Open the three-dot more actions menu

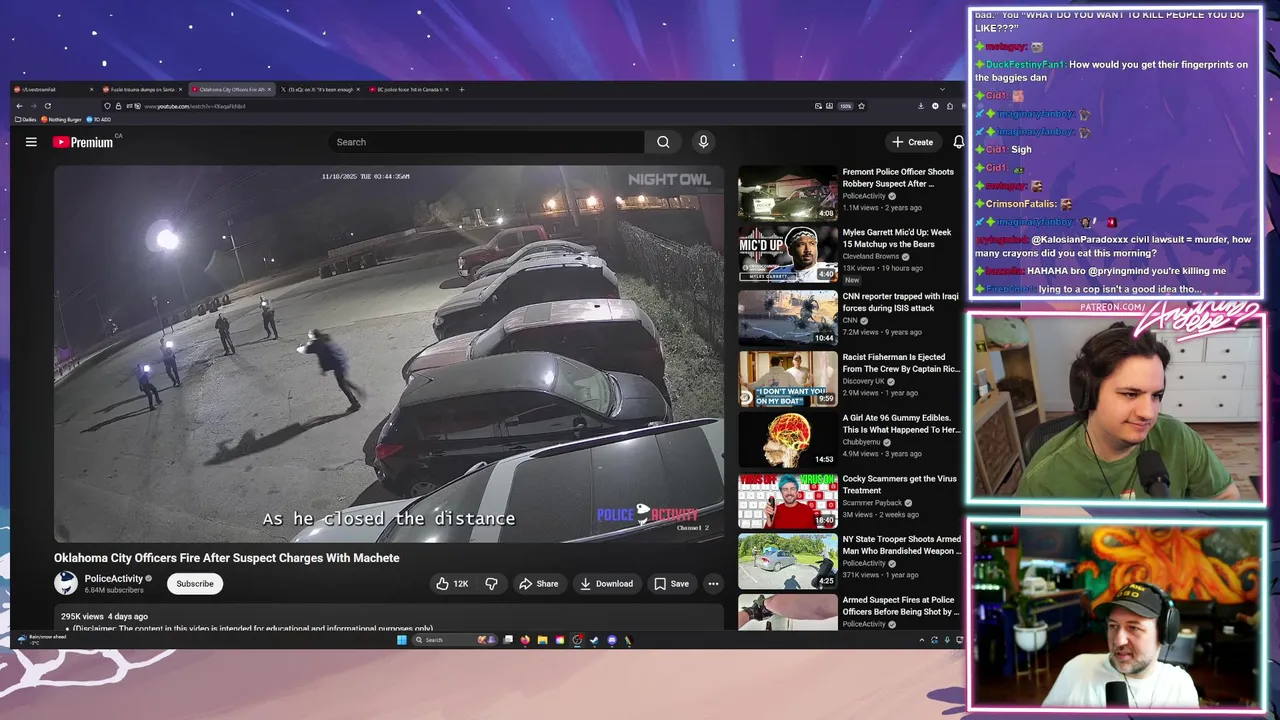pos(713,584)
